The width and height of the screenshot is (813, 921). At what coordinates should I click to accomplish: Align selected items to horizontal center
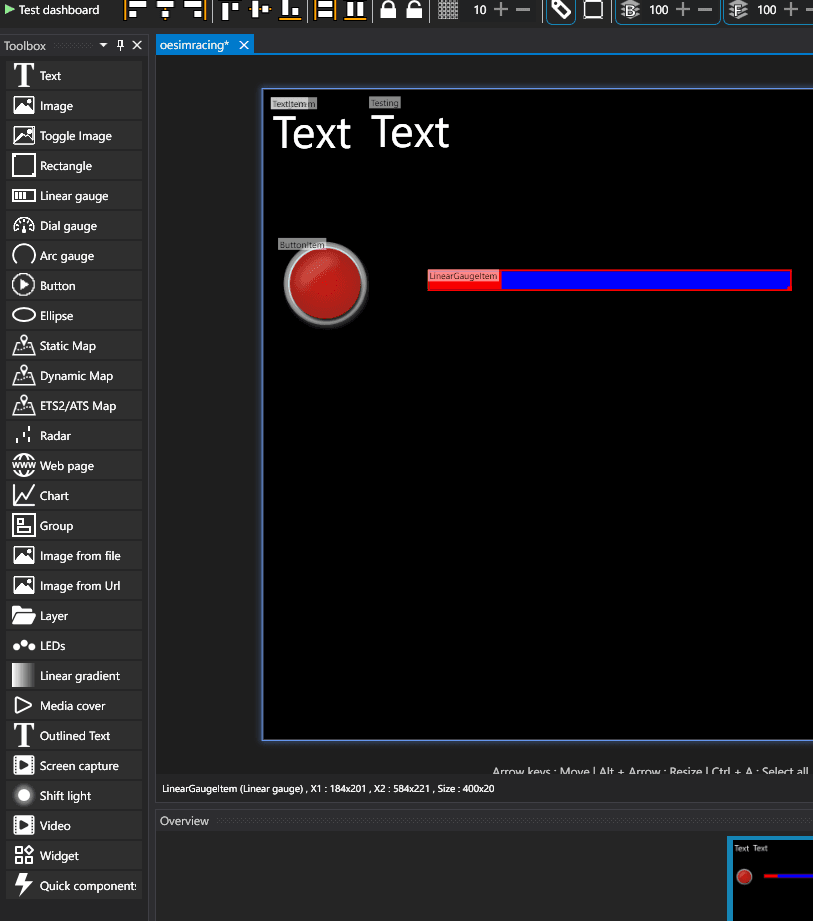pyautogui.click(x=165, y=10)
